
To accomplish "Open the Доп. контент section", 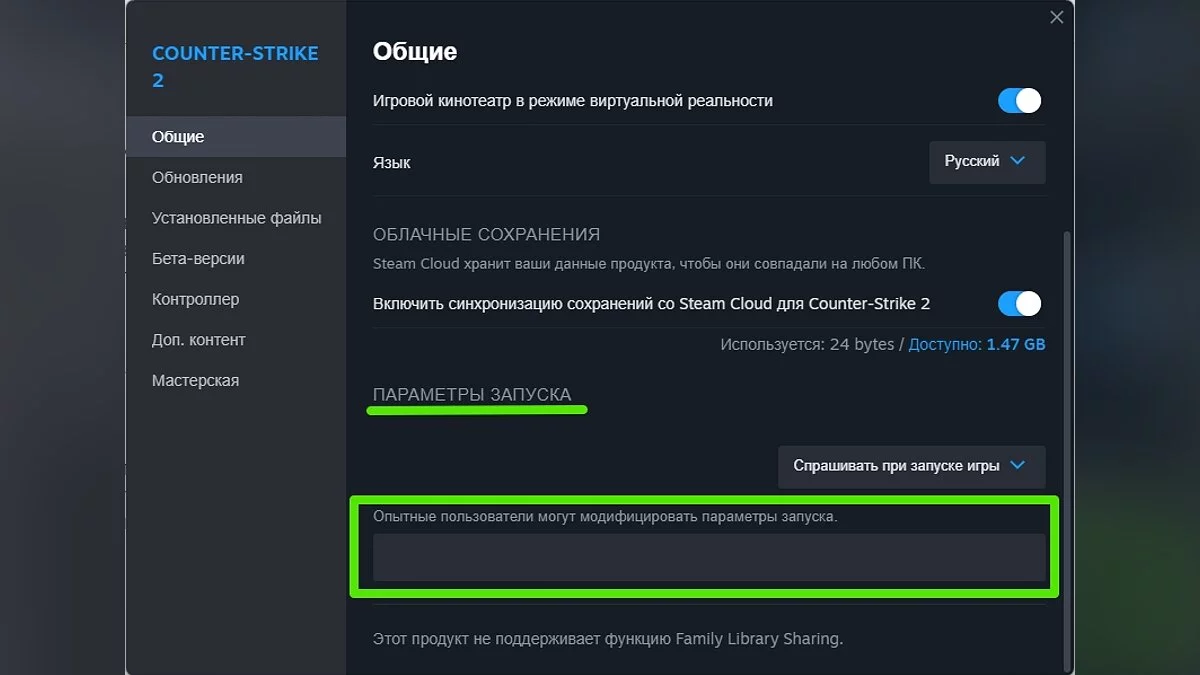I will coord(198,340).
